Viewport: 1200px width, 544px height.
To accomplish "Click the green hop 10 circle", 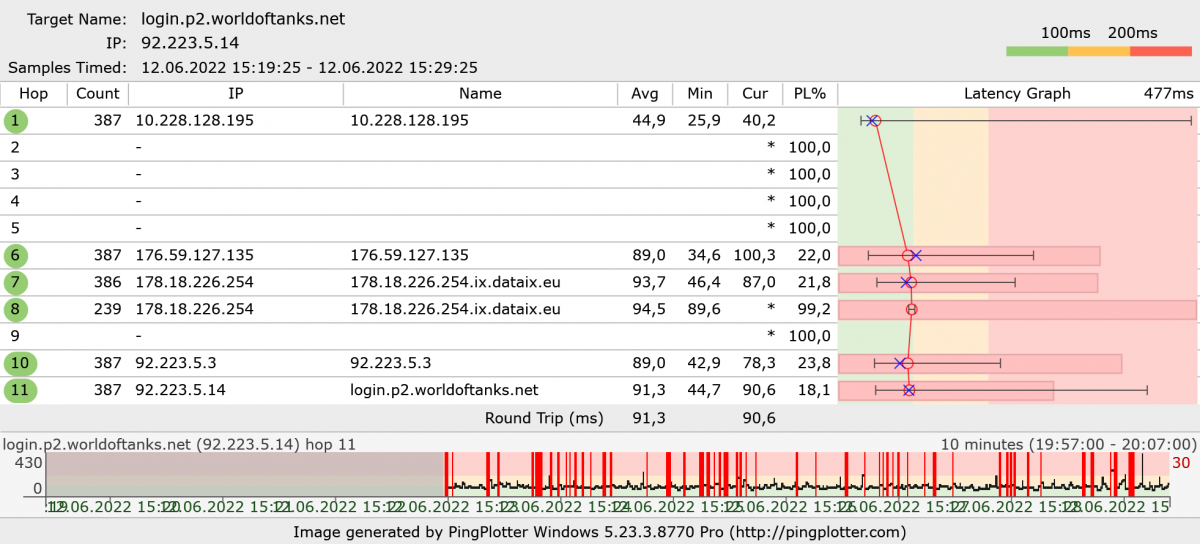I will (x=20, y=364).
